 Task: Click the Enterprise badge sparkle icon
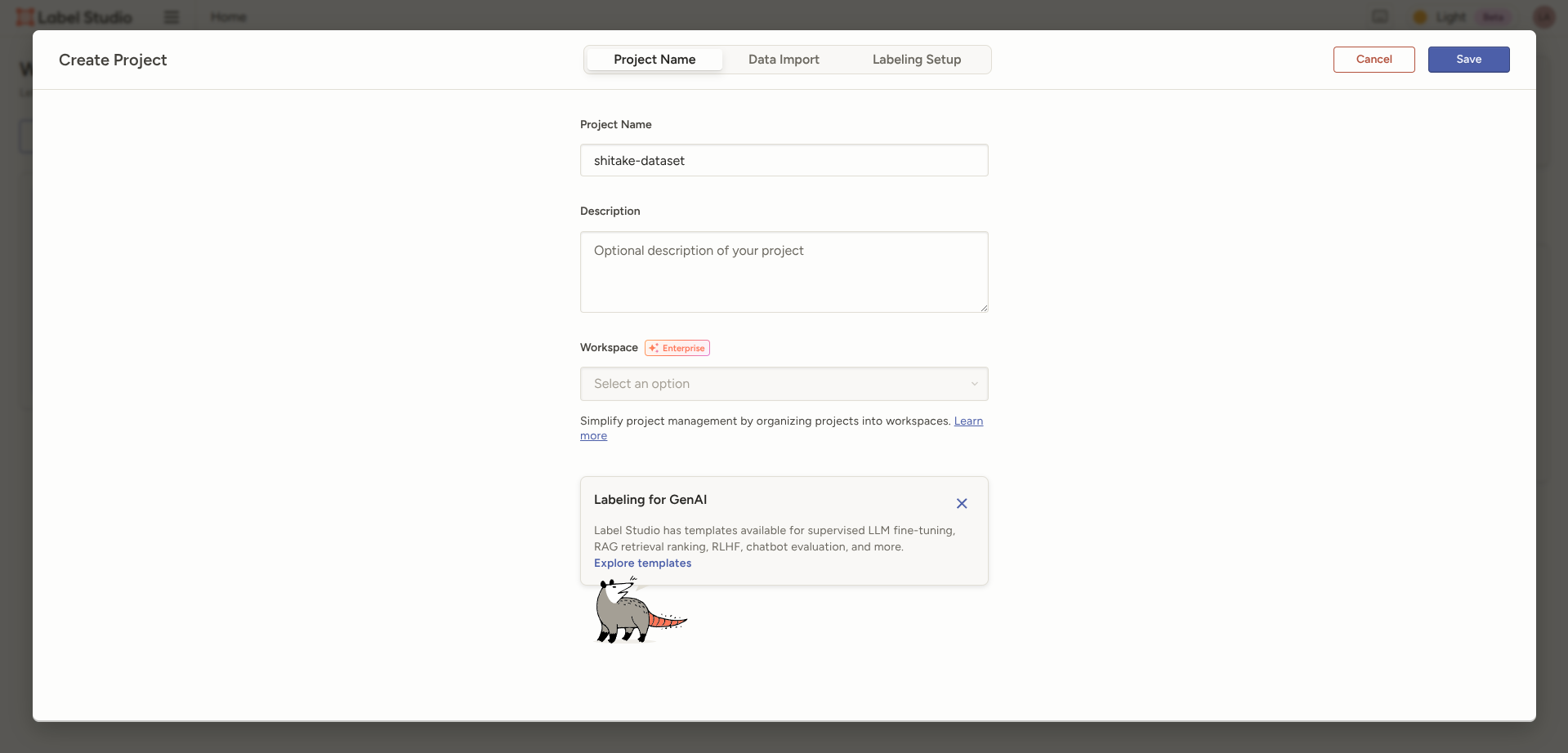(654, 348)
